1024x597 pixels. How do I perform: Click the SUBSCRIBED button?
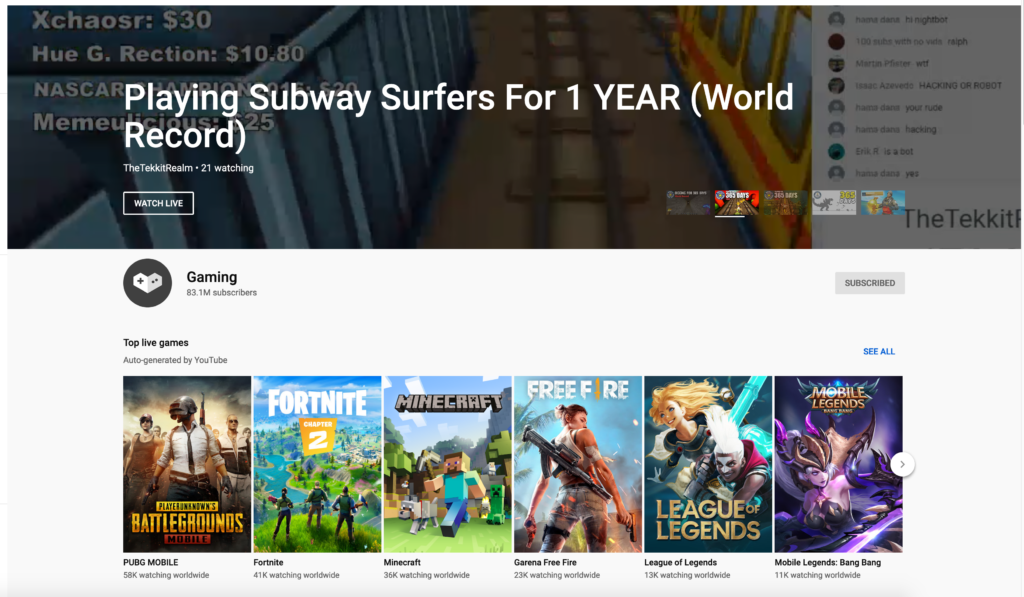pyautogui.click(x=869, y=283)
